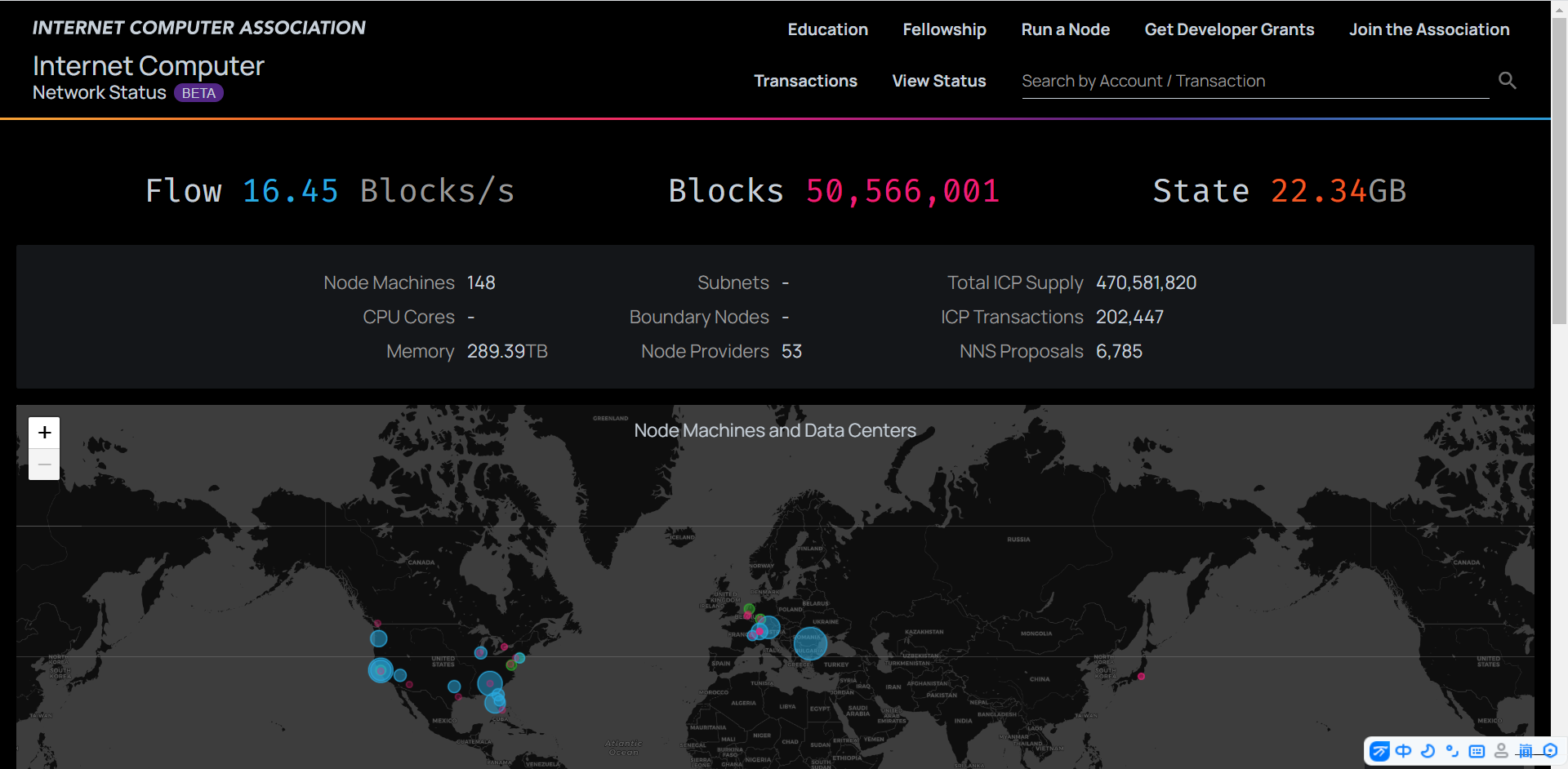Viewport: 1568px width, 769px height.
Task: Click the Node Machines and Data Centers heading
Action: [775, 430]
